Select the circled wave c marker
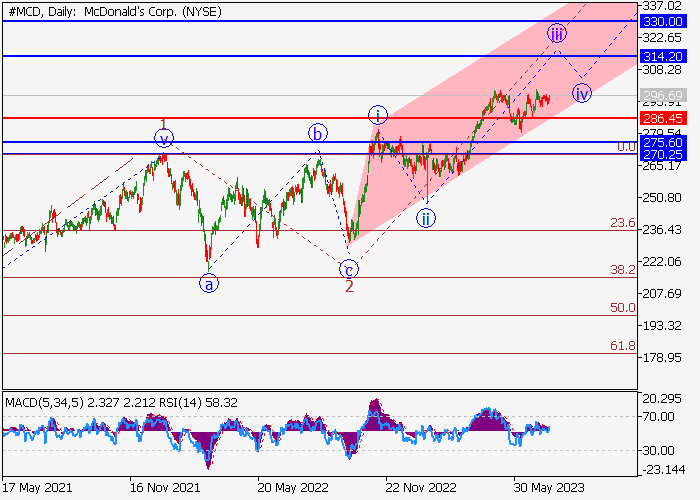Screen dimensions: 700x500 pyautogui.click(x=349, y=270)
